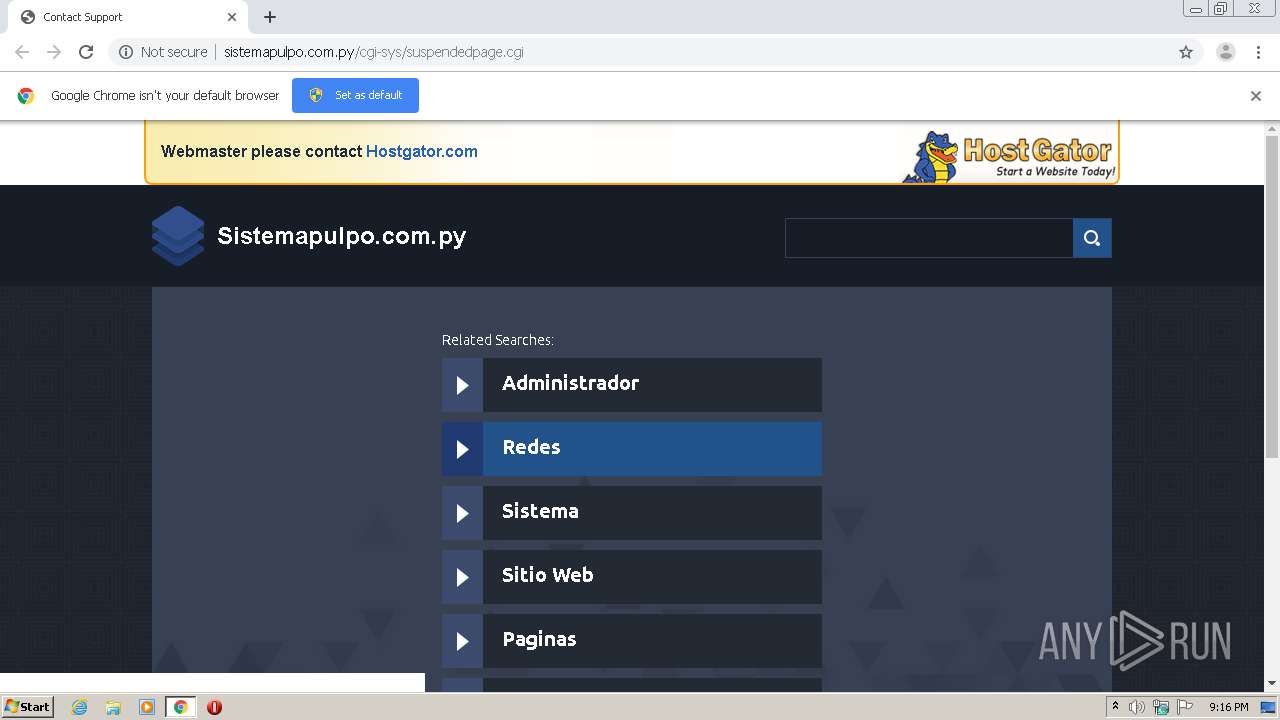Click the address bar URL
1280x720 pixels.
tap(374, 52)
